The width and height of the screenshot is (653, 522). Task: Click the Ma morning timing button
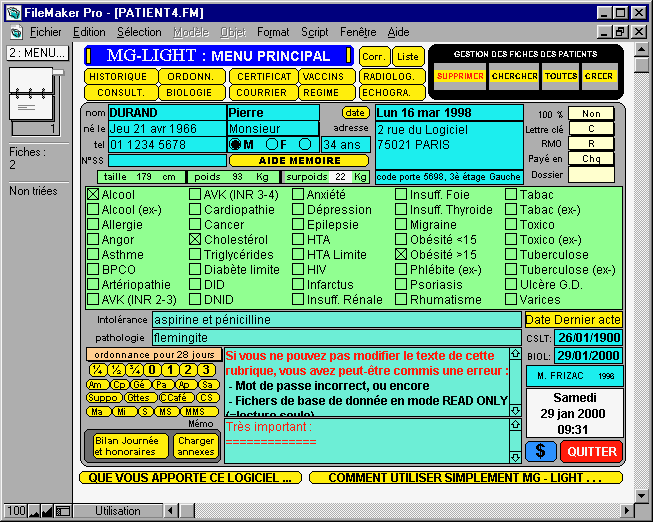98,412
